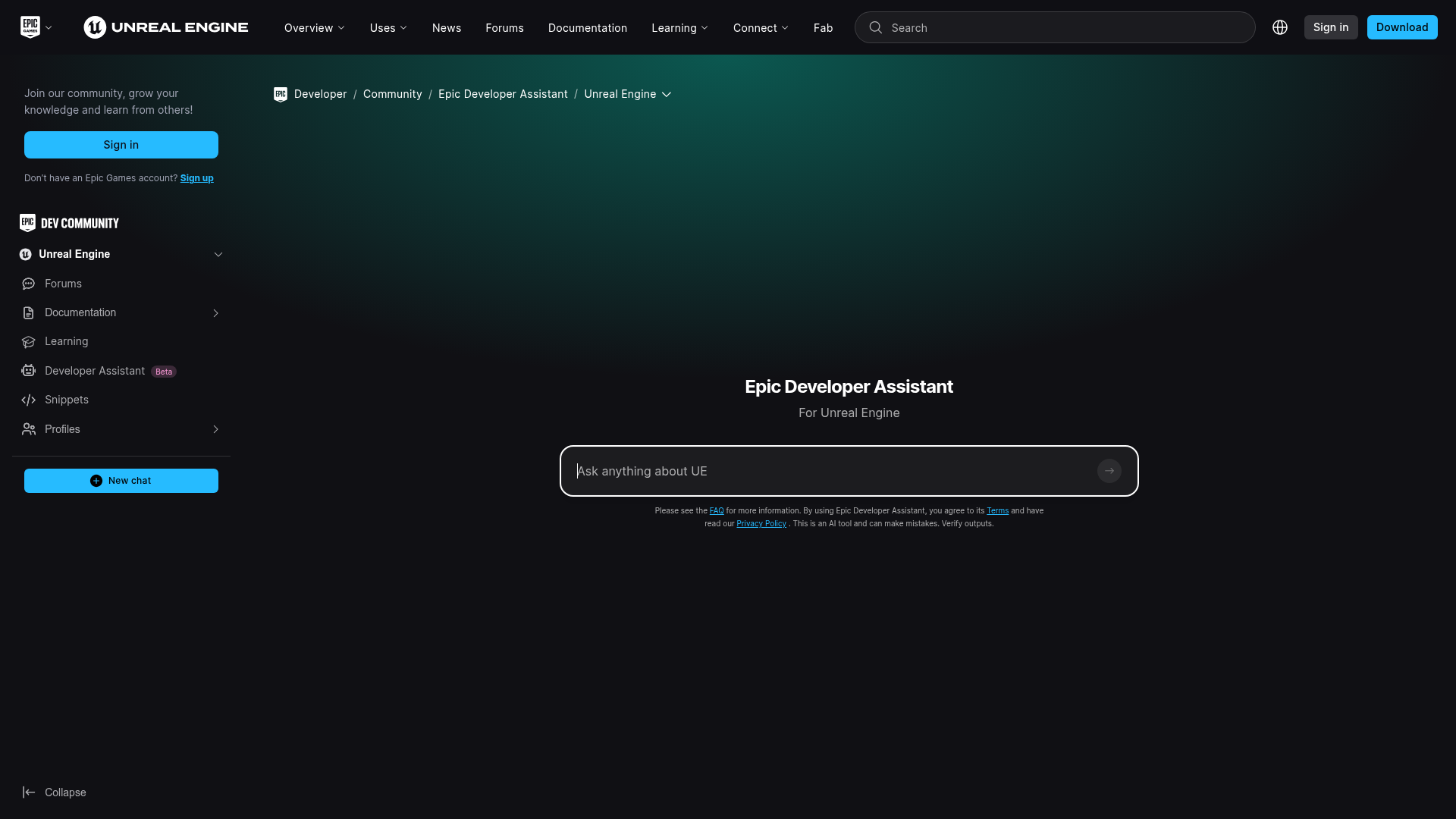Open Fab in top navigation
The image size is (1456, 819).
(823, 28)
